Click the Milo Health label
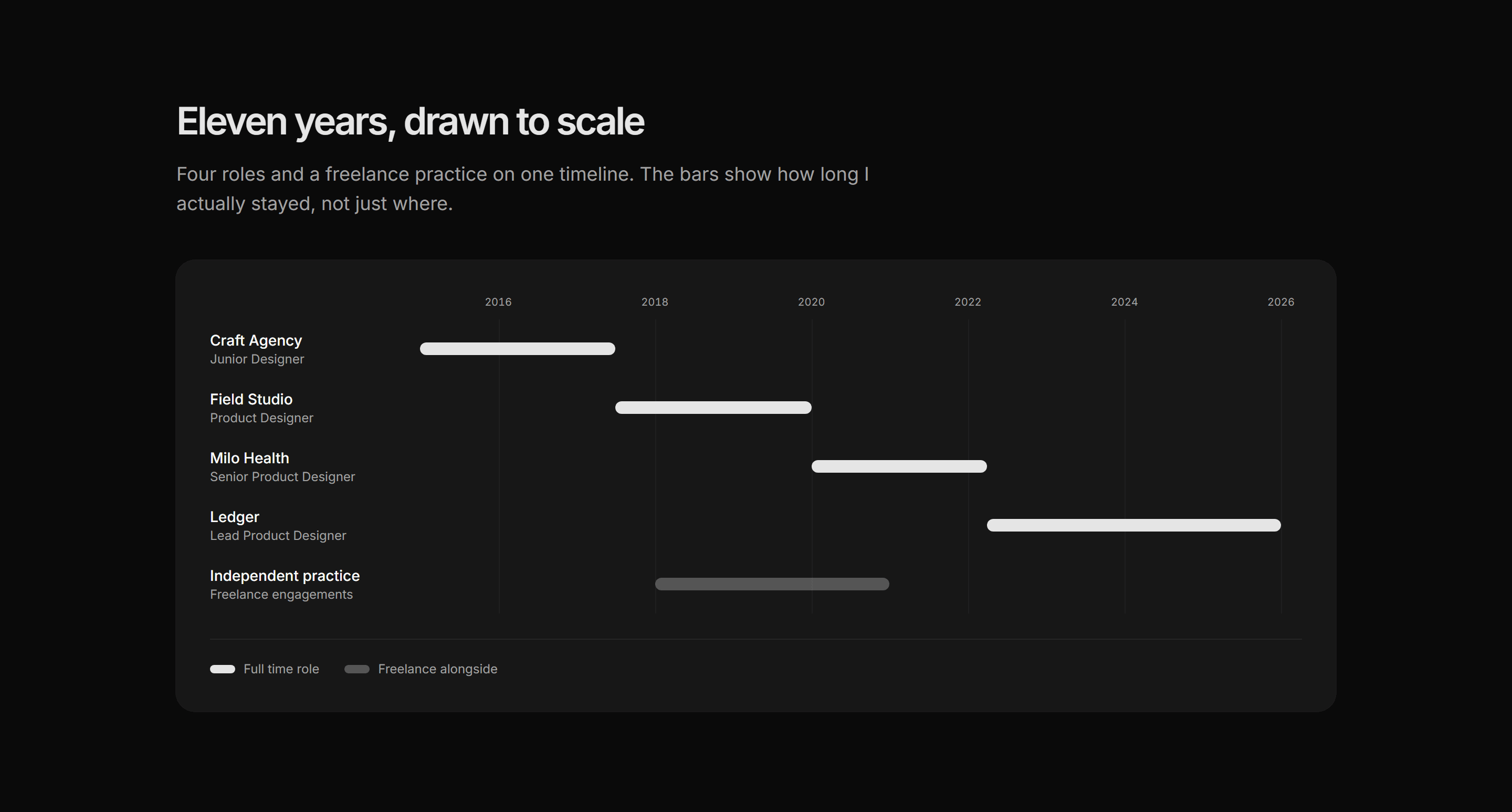The image size is (1512, 812). click(x=249, y=458)
